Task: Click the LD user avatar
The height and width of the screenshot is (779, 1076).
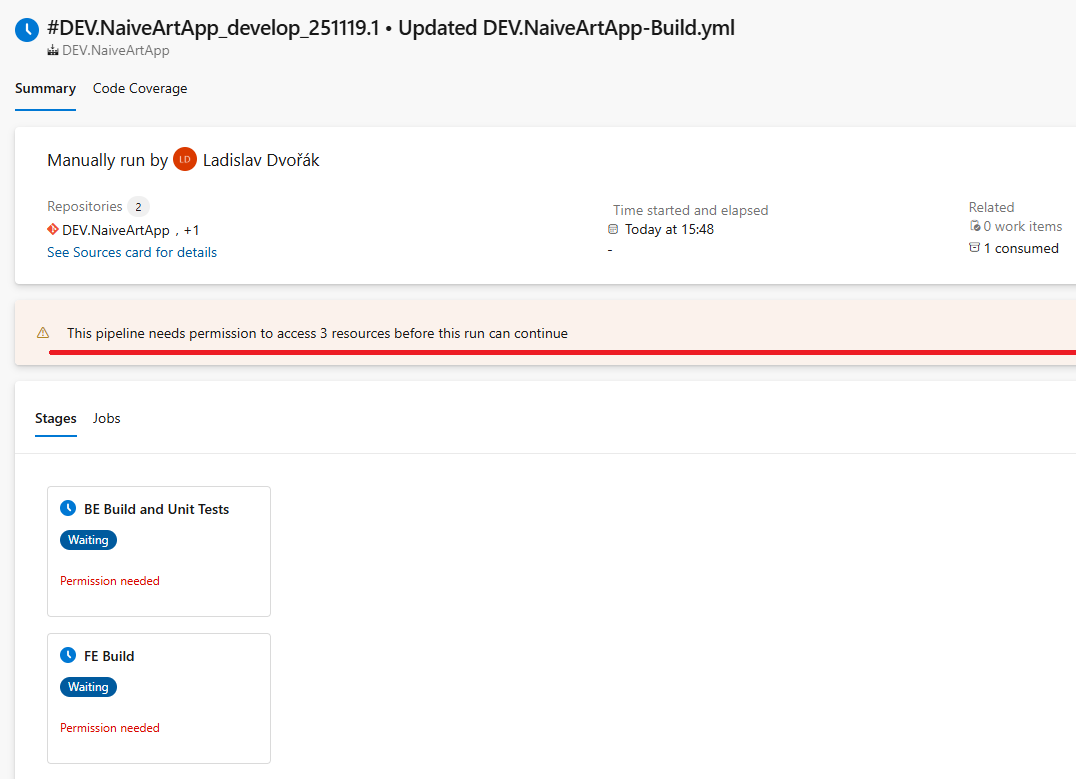Action: coord(185,159)
